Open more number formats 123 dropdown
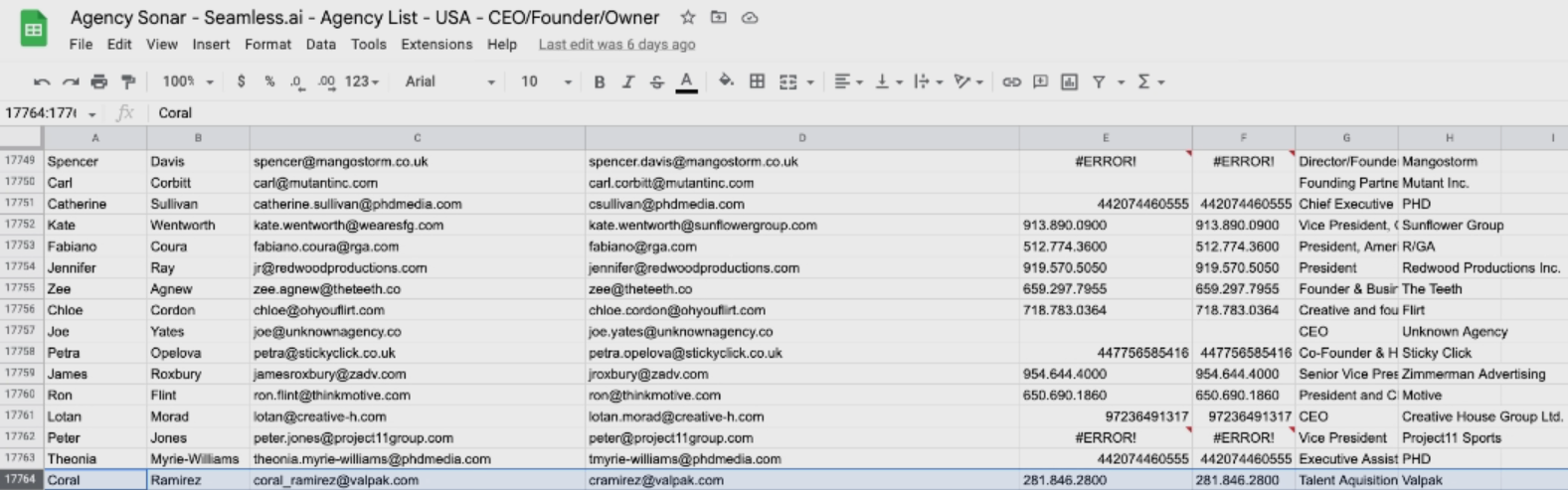The height and width of the screenshot is (490, 1568). tap(362, 82)
